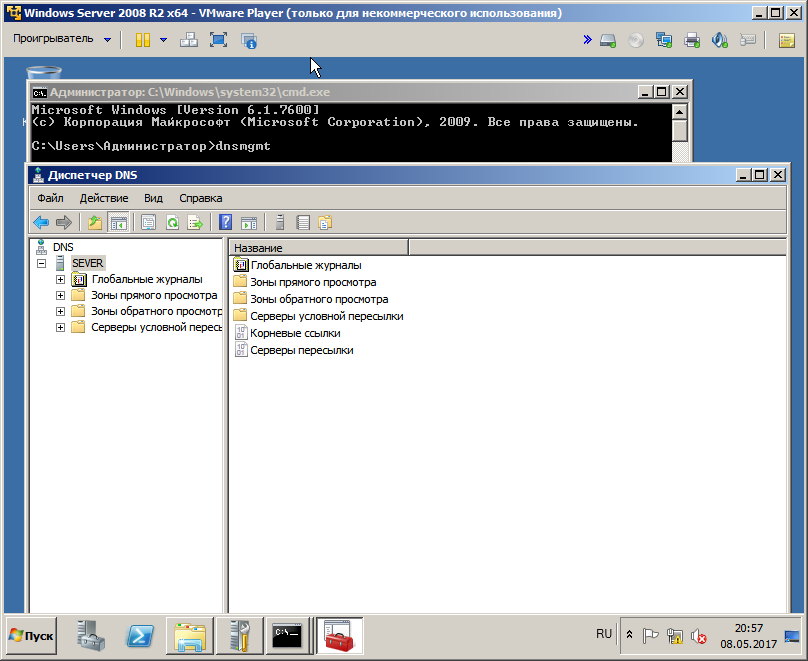The image size is (808, 661).
Task: Collapse the SEVER server node
Action: 42,264
